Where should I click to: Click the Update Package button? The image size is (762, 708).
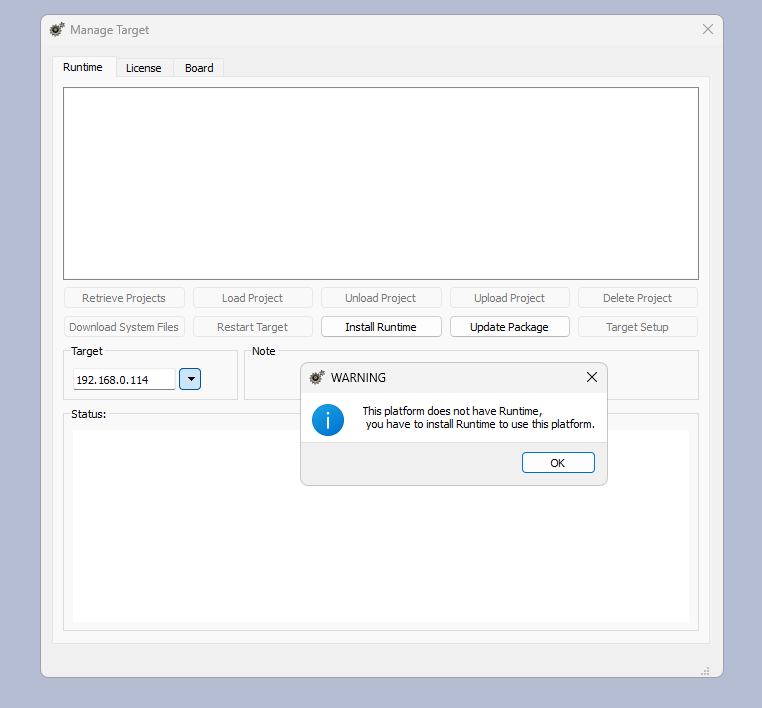pos(509,327)
